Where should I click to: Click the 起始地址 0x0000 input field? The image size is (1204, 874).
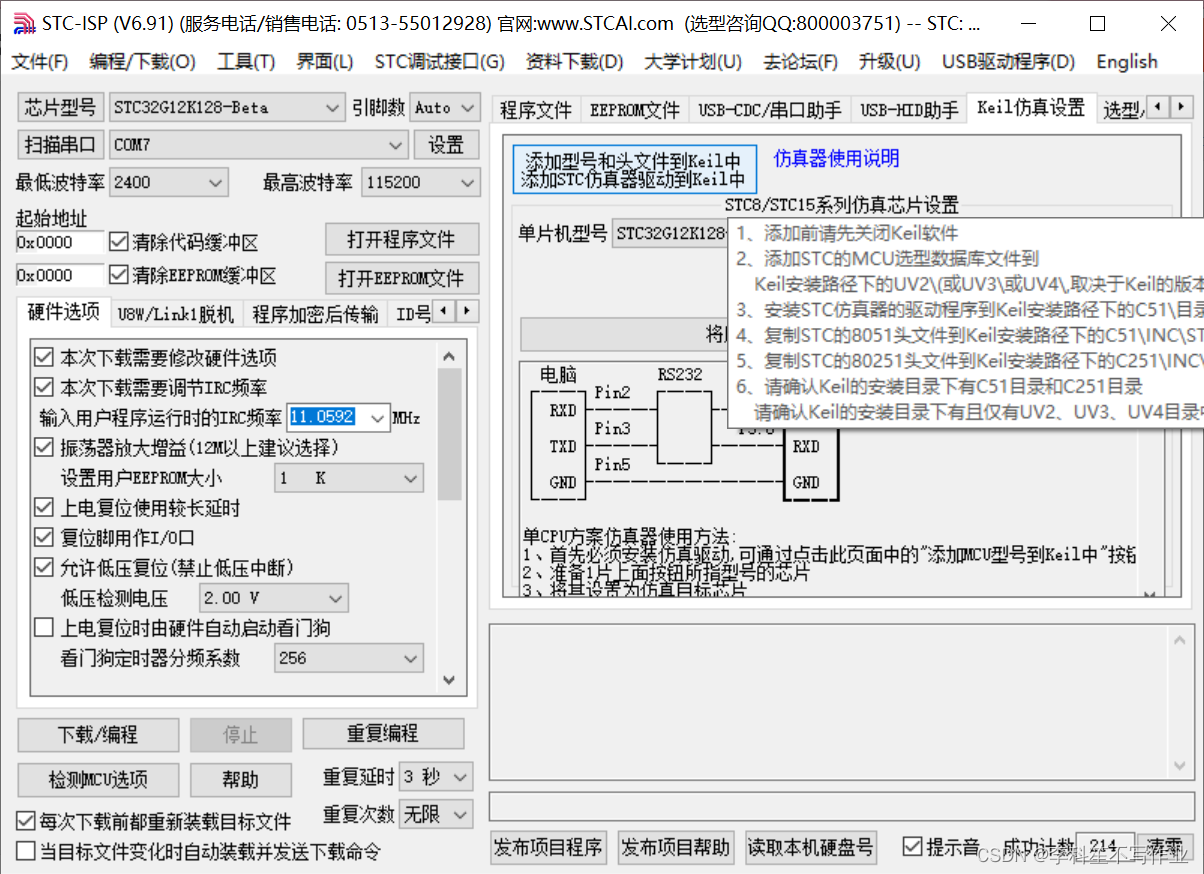coord(60,240)
